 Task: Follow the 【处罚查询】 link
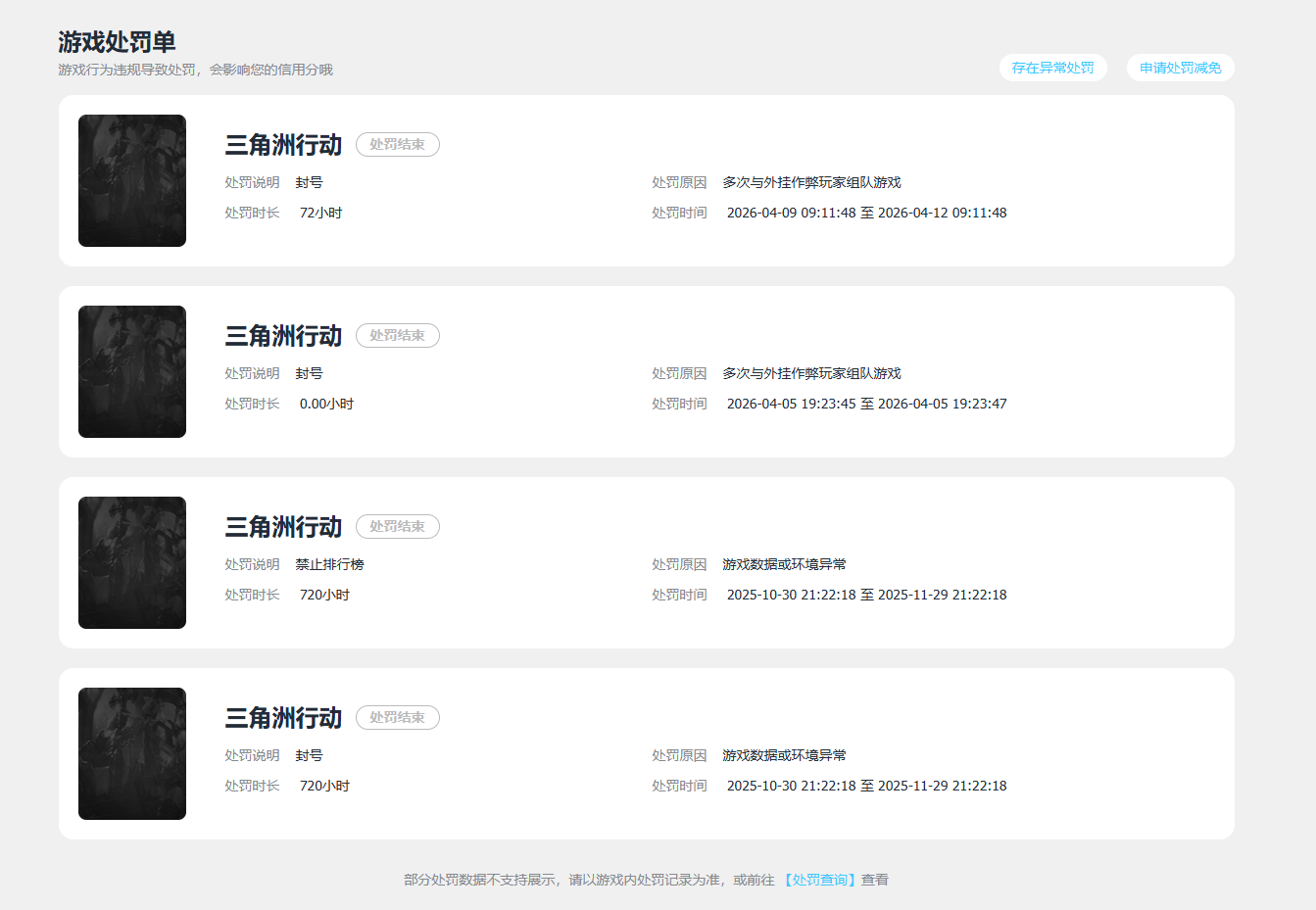pyautogui.click(x=819, y=880)
